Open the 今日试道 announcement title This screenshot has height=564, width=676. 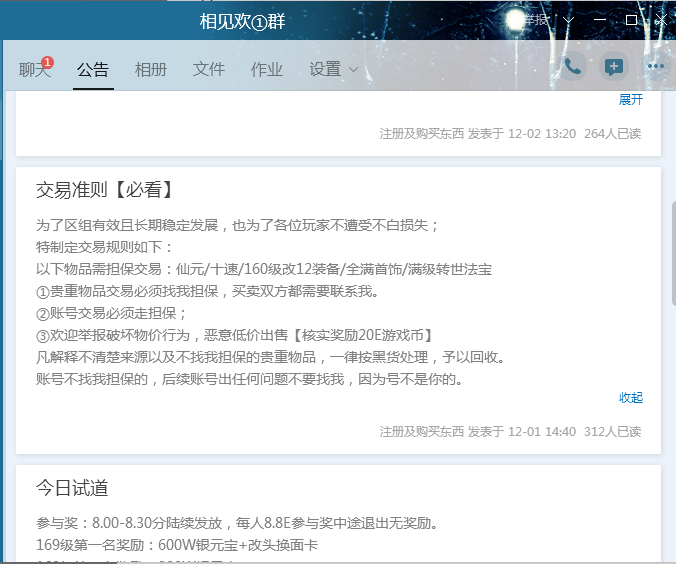tap(72, 488)
